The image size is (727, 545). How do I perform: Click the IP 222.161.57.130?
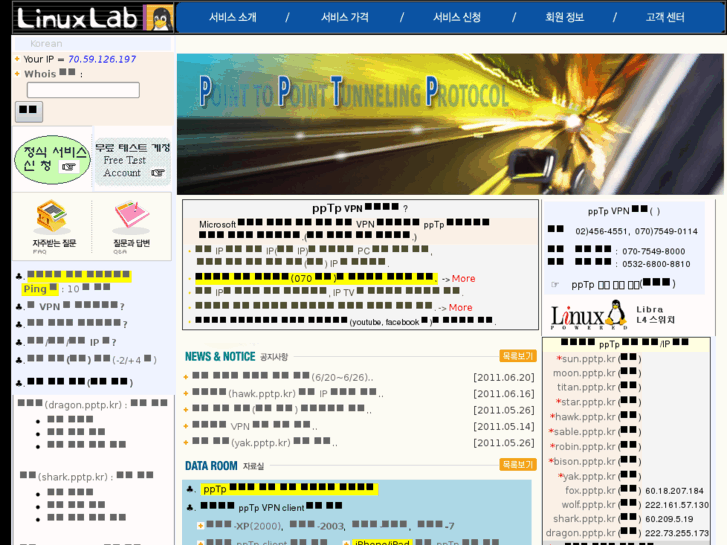pos(677,505)
